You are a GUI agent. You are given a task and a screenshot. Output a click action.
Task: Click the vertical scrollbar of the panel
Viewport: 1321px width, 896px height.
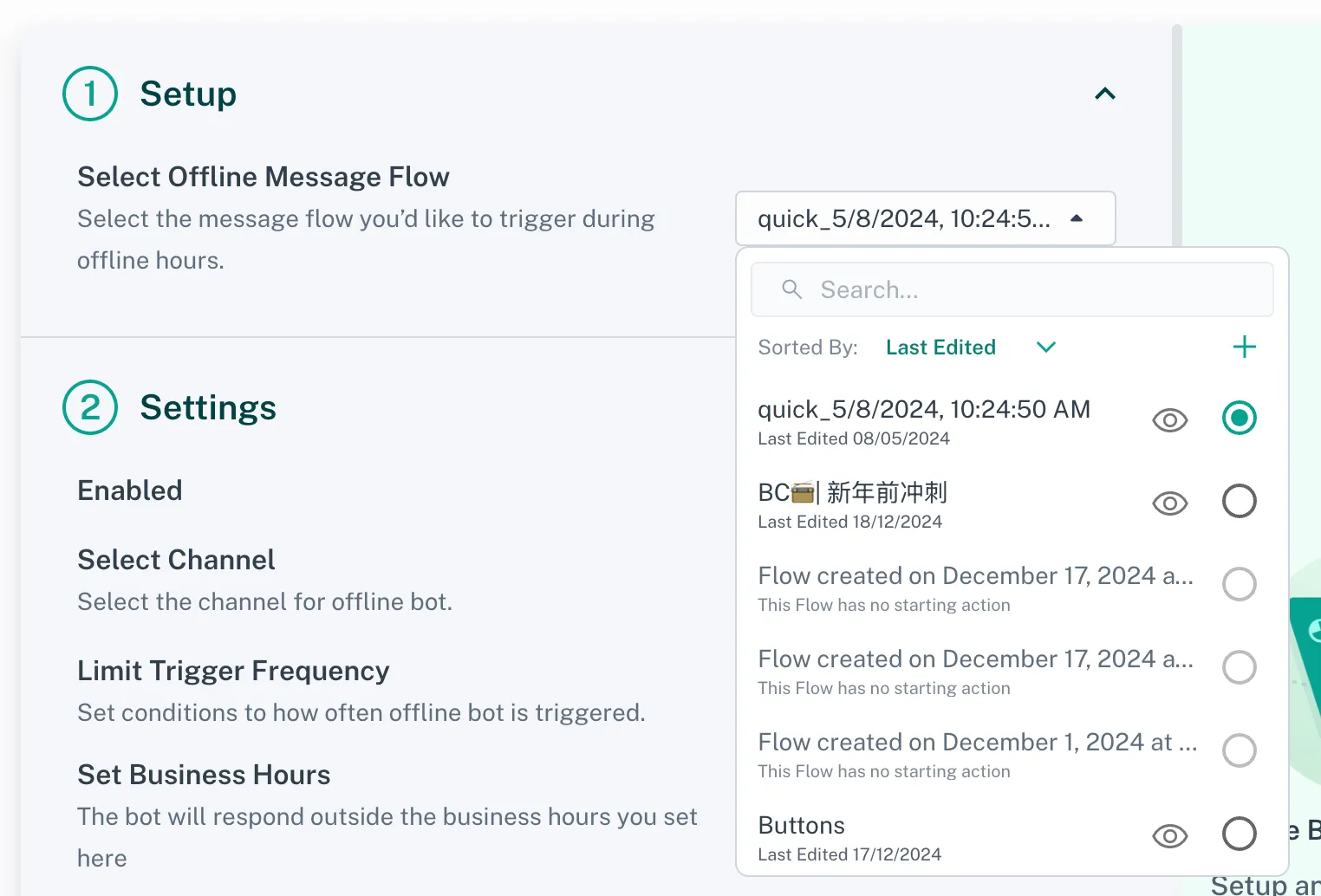(x=1176, y=130)
